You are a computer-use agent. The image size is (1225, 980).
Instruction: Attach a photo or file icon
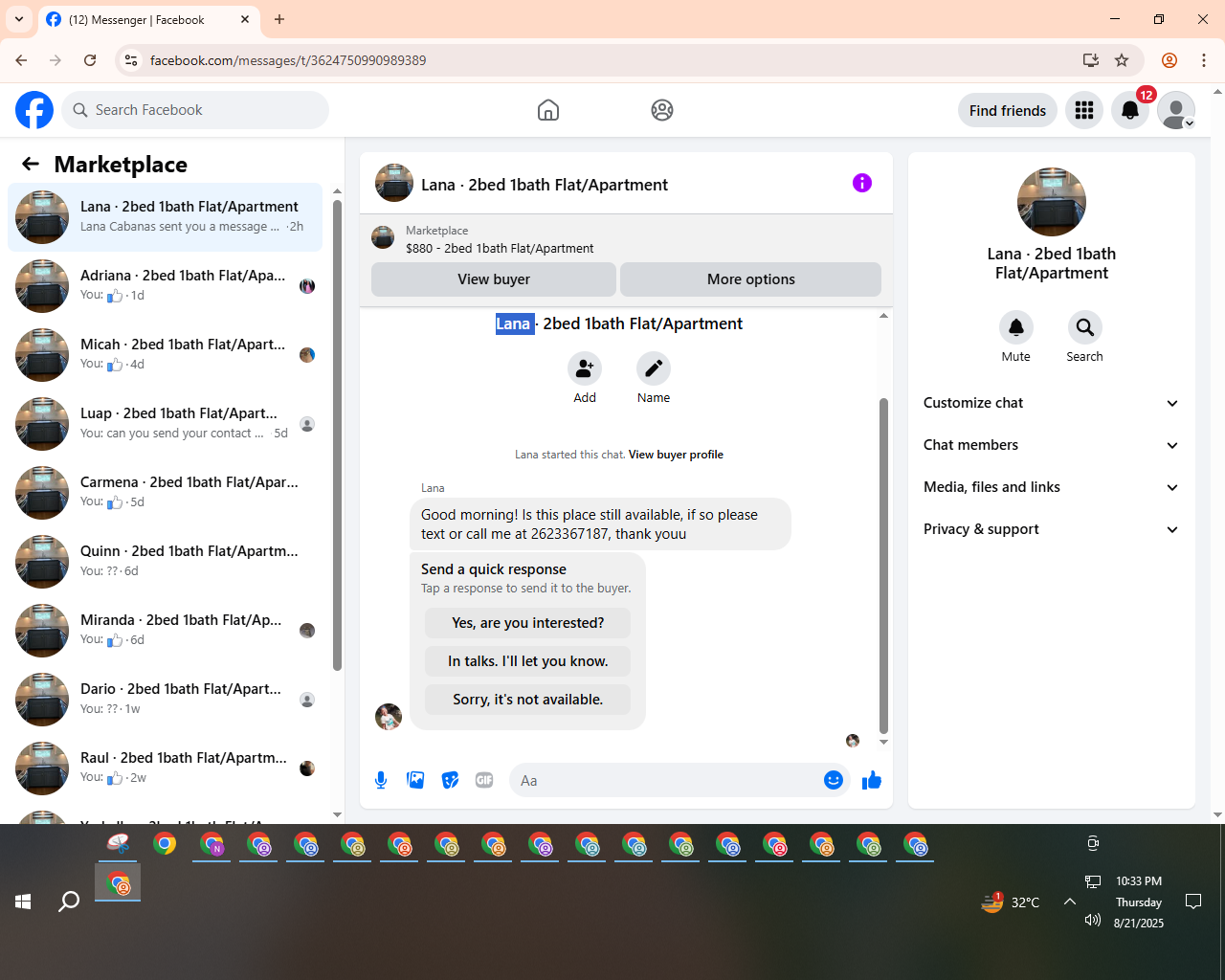click(415, 780)
